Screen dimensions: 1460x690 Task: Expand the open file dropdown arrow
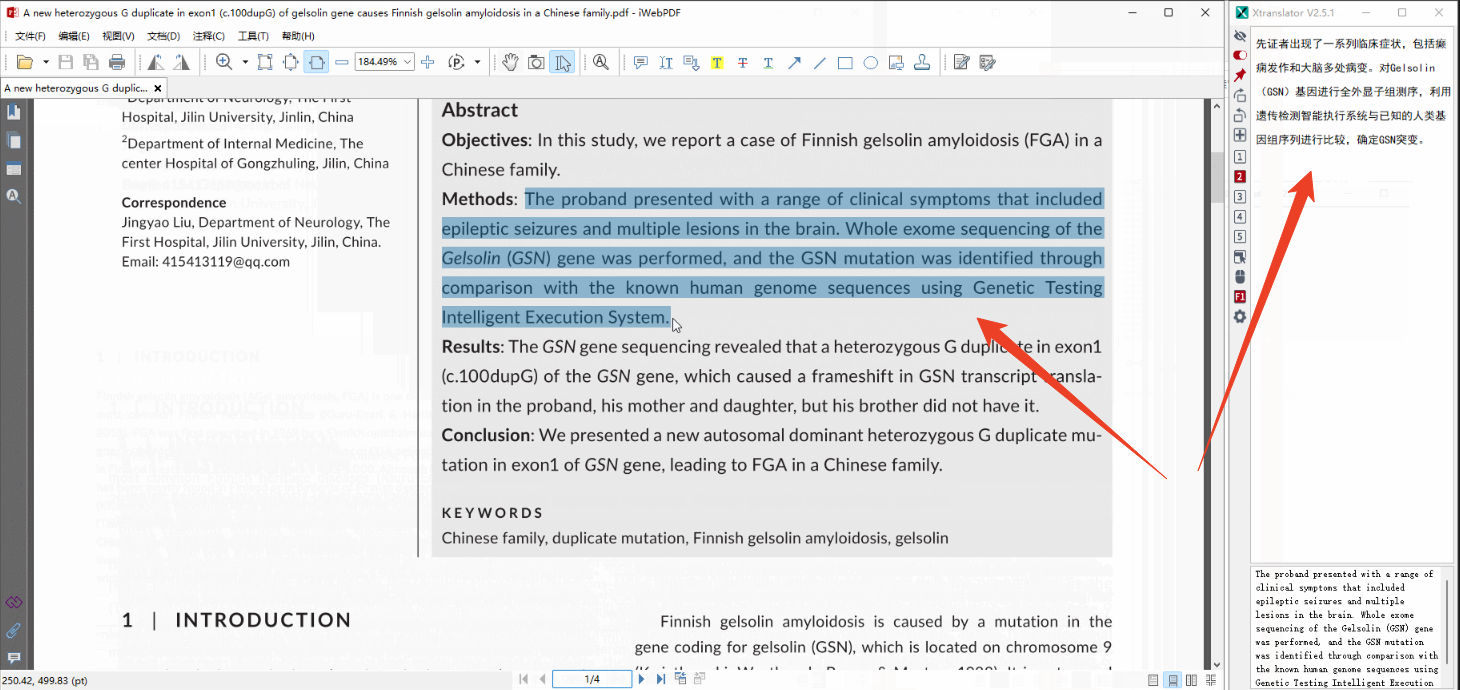click(x=45, y=62)
